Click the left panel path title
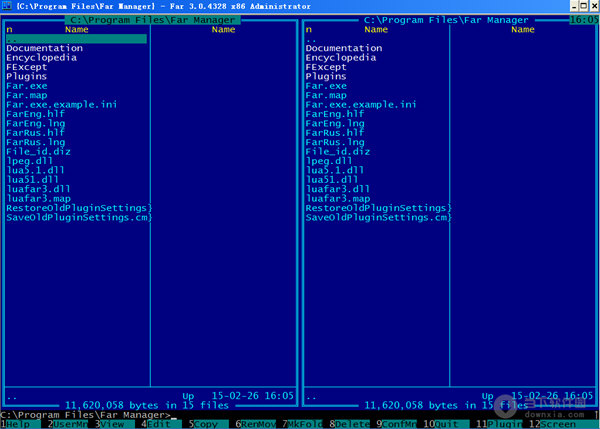Screen dimensions: 600x429 coord(152,20)
